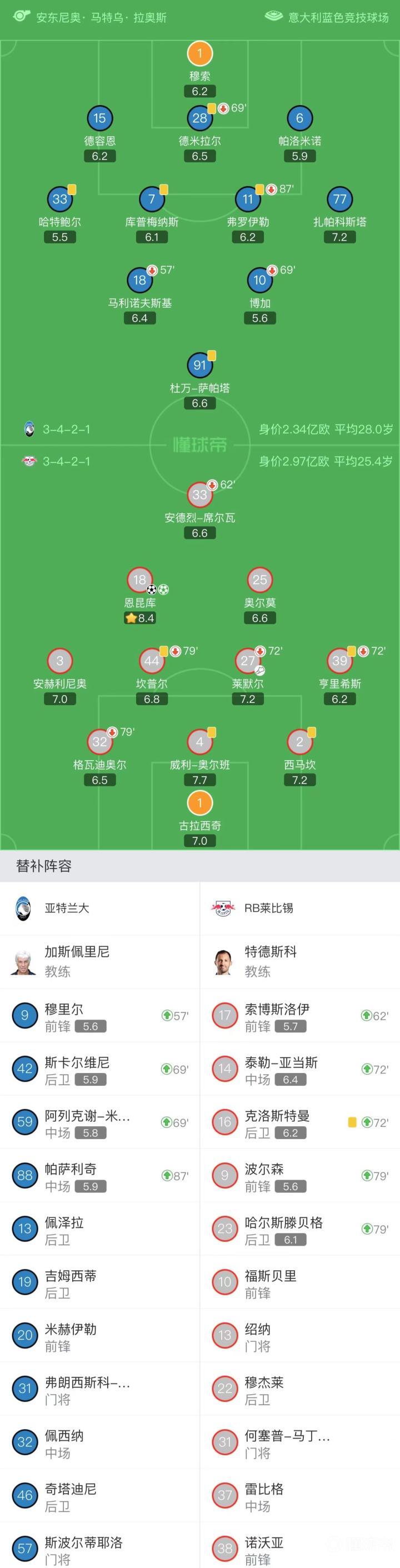Select substitute 穆里尔 row
400x1568 pixels.
click(x=100, y=1015)
